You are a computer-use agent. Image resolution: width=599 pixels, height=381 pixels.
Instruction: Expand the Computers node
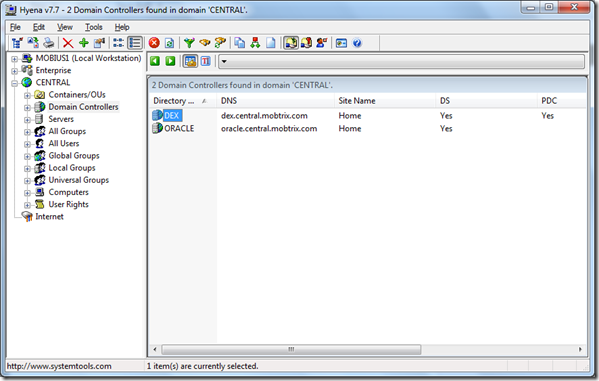click(28, 193)
